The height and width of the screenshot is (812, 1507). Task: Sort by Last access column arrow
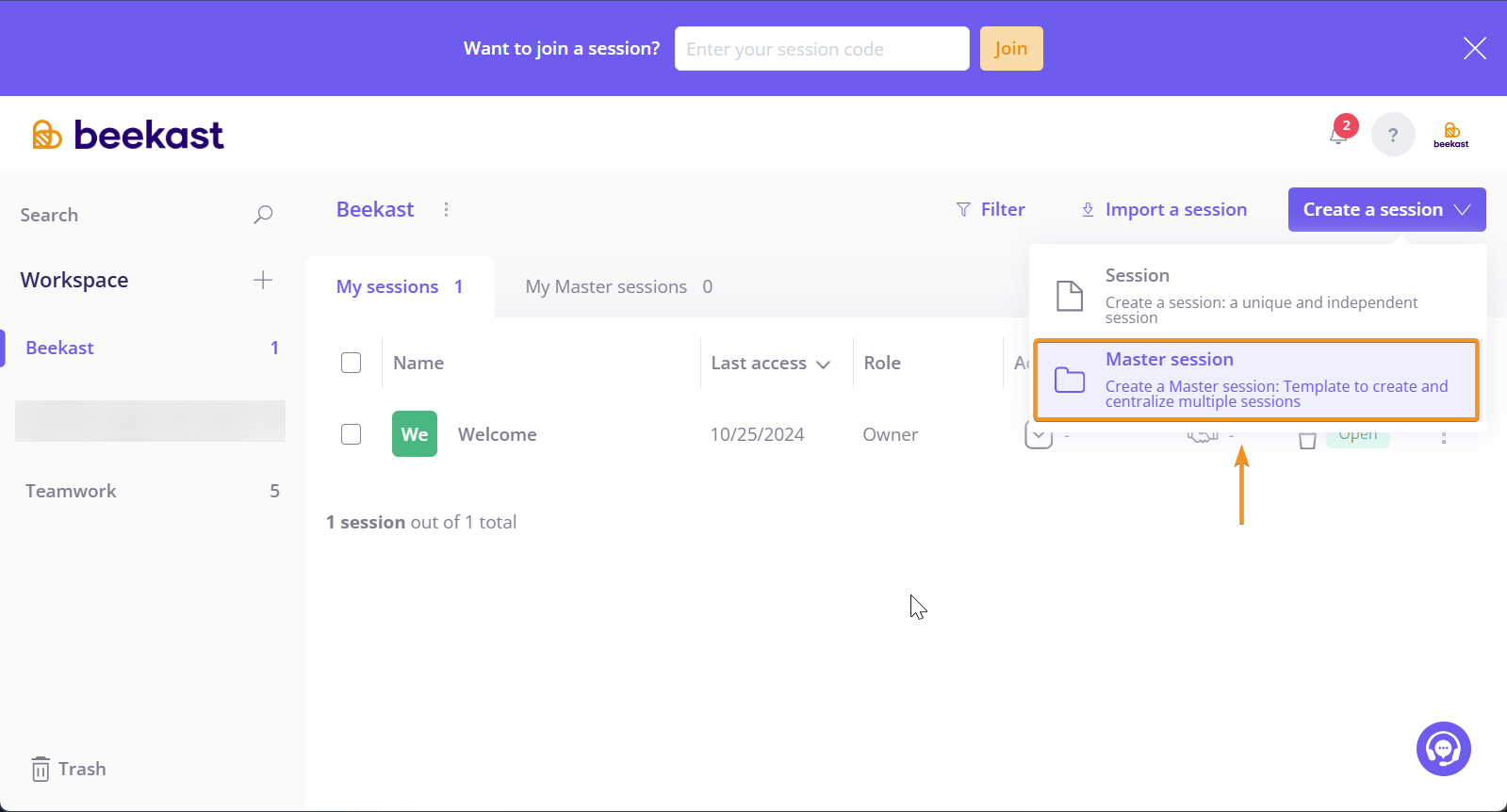pos(823,365)
